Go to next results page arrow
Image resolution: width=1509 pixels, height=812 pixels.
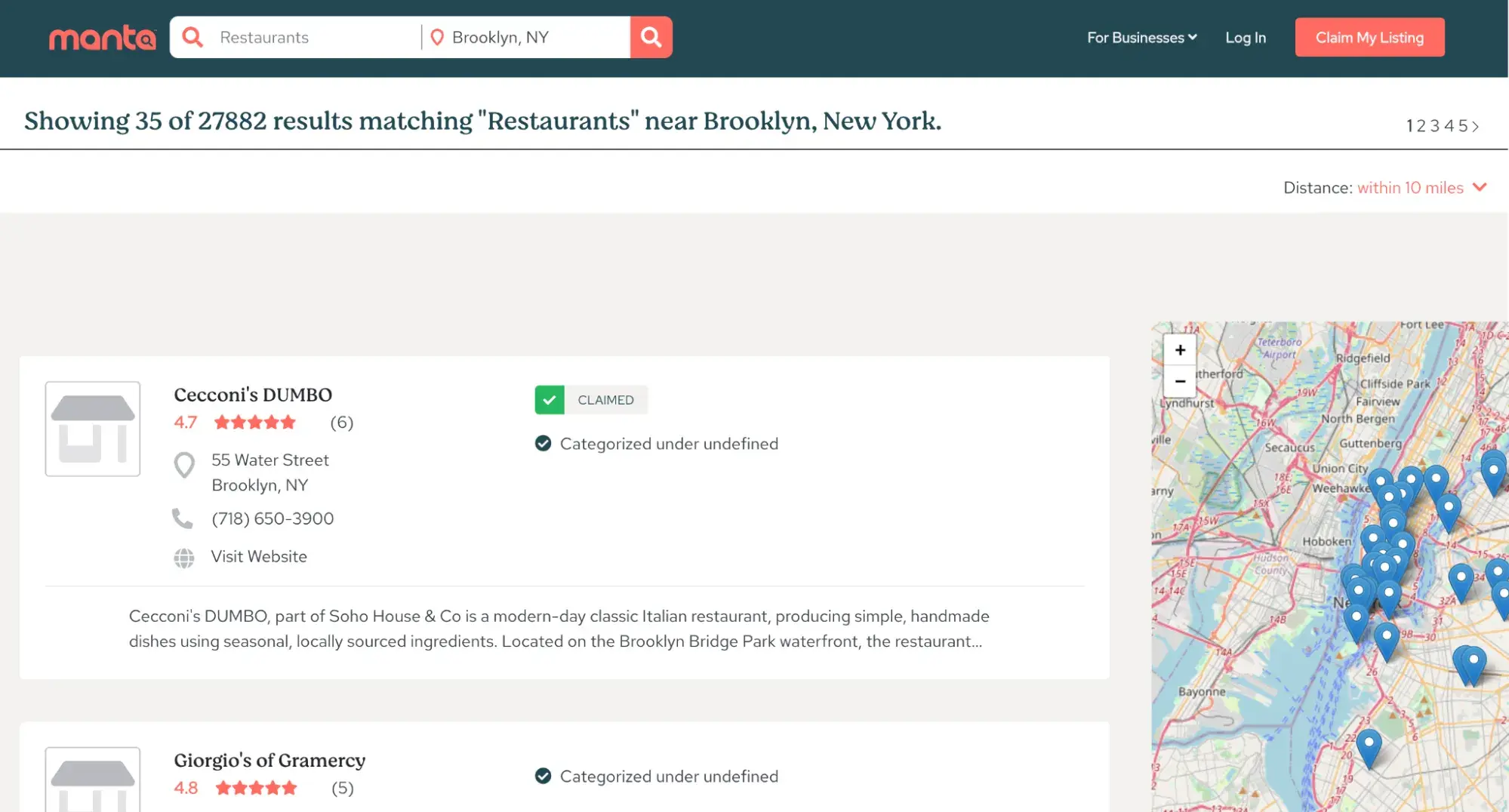point(1476,126)
